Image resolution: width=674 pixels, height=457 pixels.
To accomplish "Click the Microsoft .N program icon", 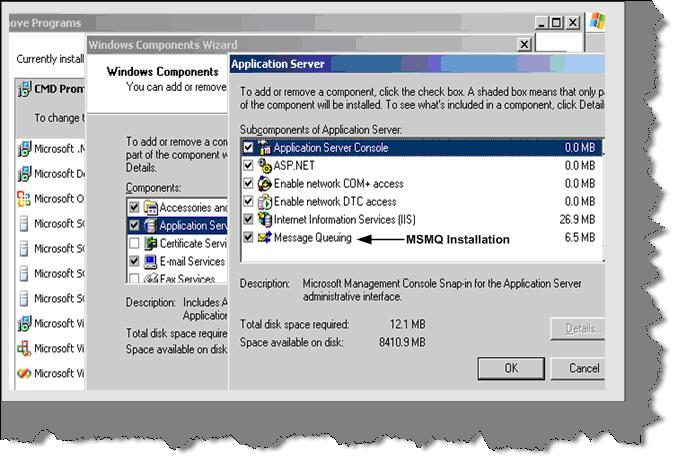I will tap(24, 149).
